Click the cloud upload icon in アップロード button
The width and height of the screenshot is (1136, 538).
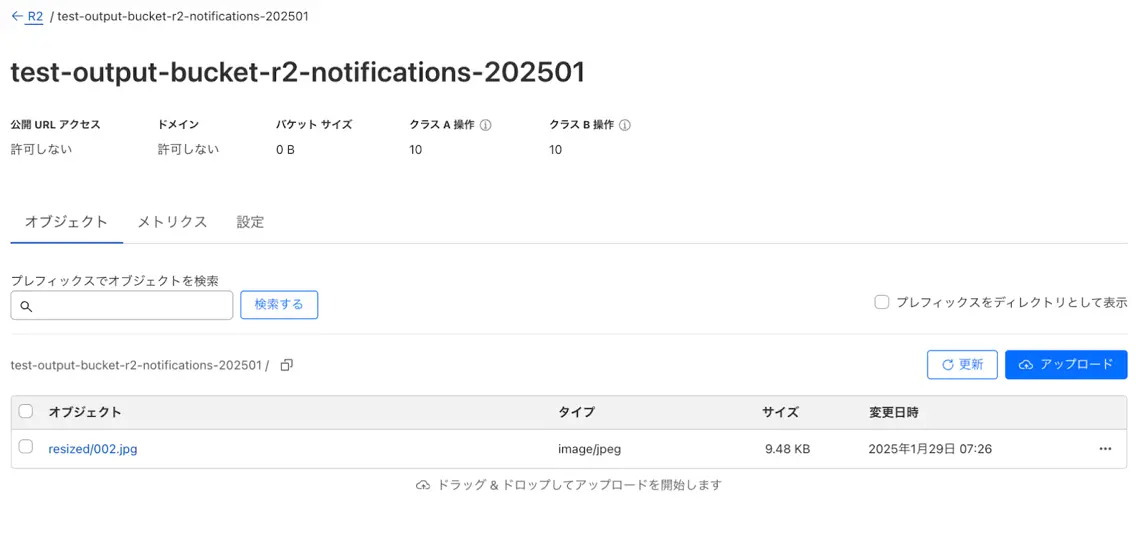pyautogui.click(x=1025, y=365)
